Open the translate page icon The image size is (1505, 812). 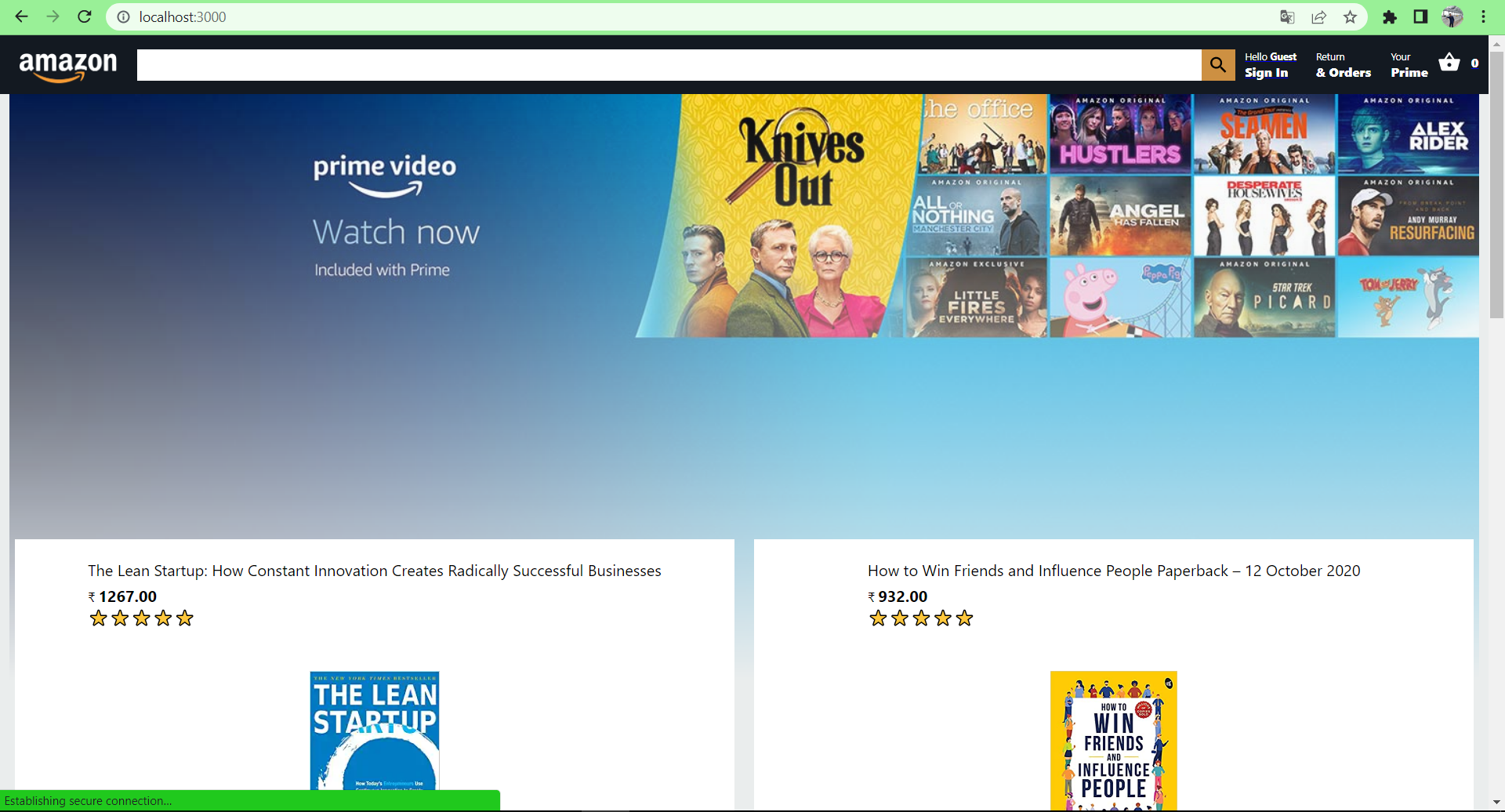click(1287, 16)
